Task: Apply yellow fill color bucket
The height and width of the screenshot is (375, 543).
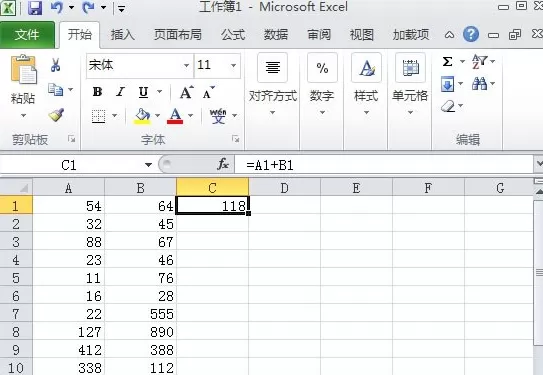Action: [x=142, y=116]
